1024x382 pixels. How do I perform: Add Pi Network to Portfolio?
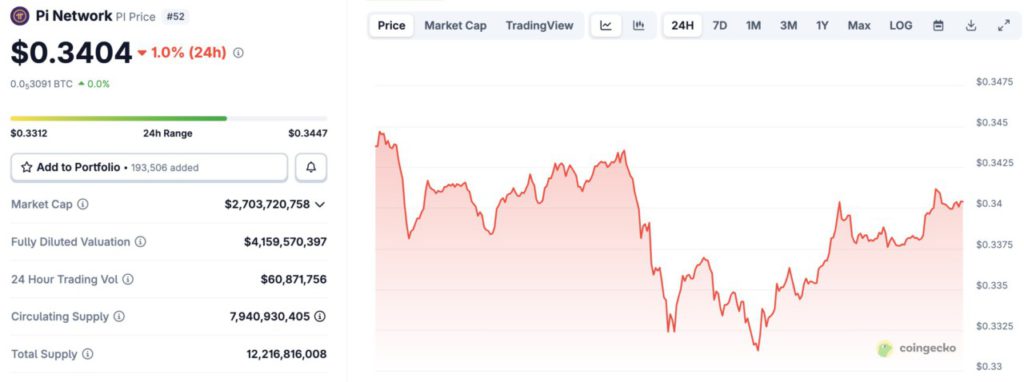pyautogui.click(x=149, y=168)
